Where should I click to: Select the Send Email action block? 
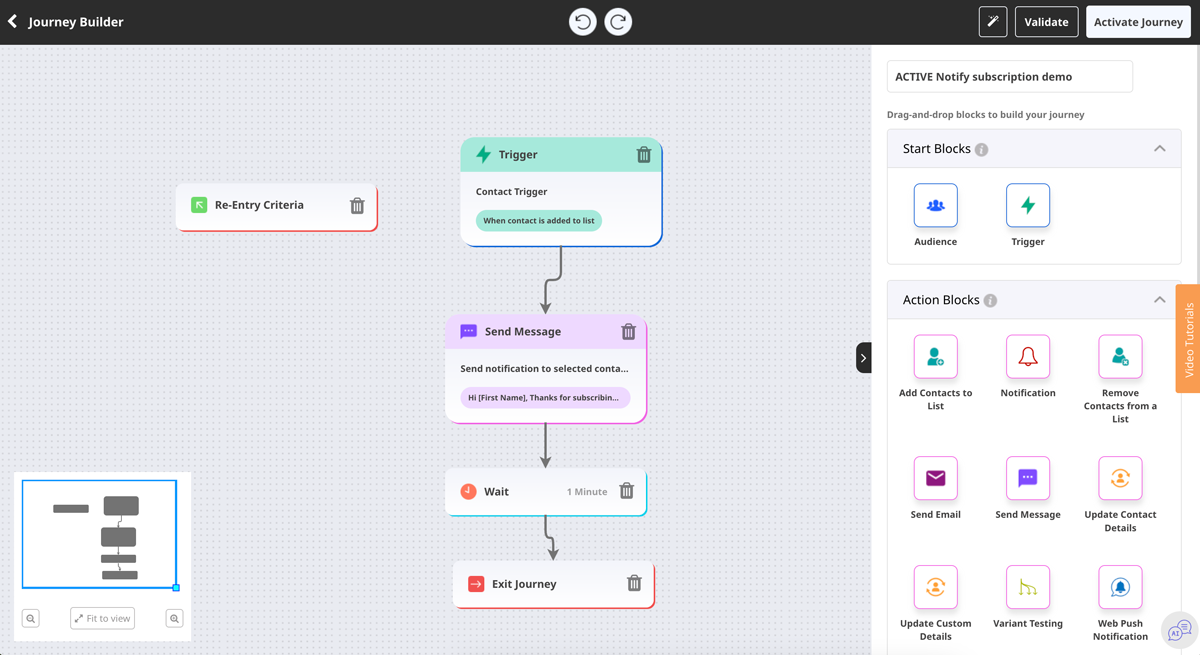pos(936,478)
